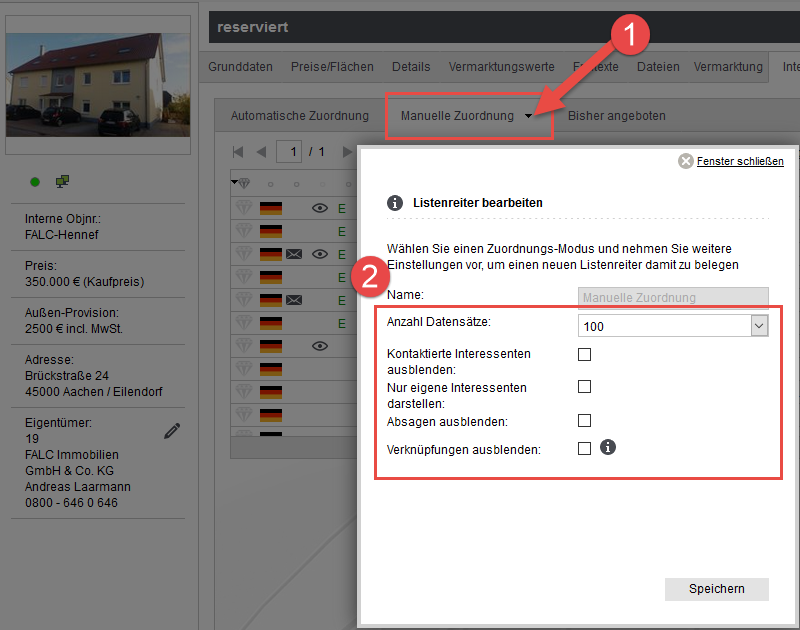Click Fenster schließen link
The width and height of the screenshot is (800, 630).
pos(739,161)
